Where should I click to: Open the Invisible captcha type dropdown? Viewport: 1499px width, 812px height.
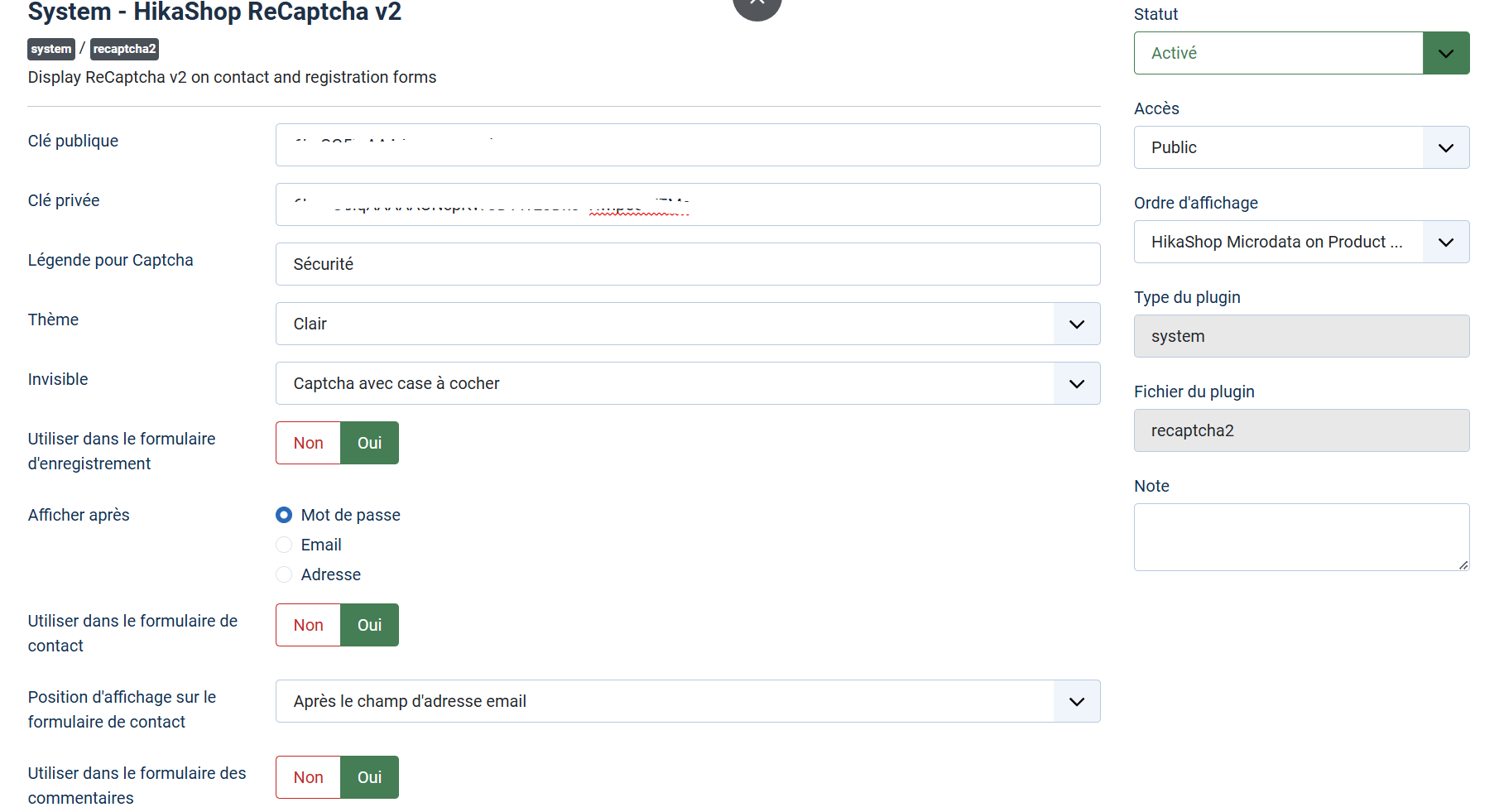point(687,383)
